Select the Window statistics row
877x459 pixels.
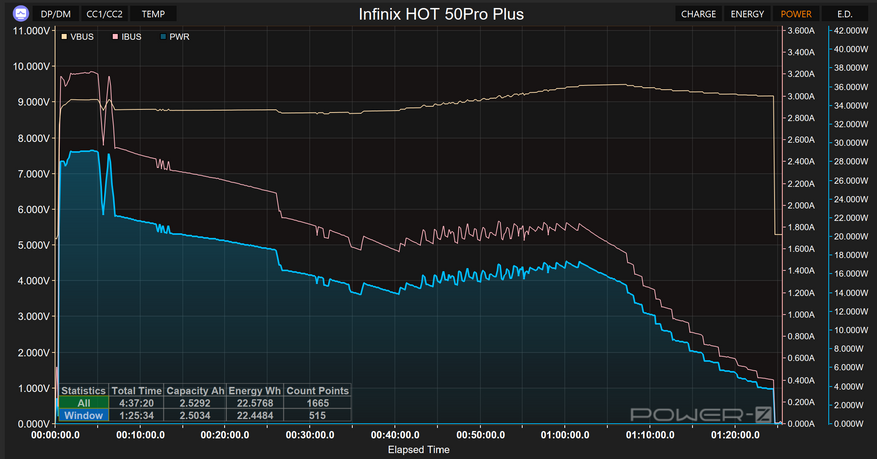[83, 415]
